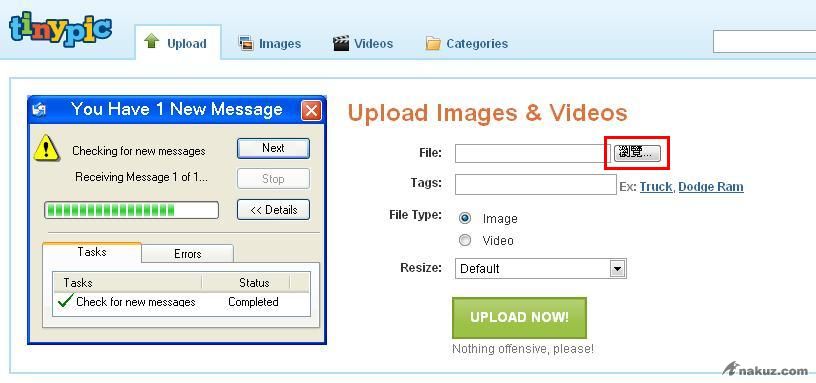Viewport: 816px width, 383px height.
Task: Click the browse button next to File
Action: point(637,152)
